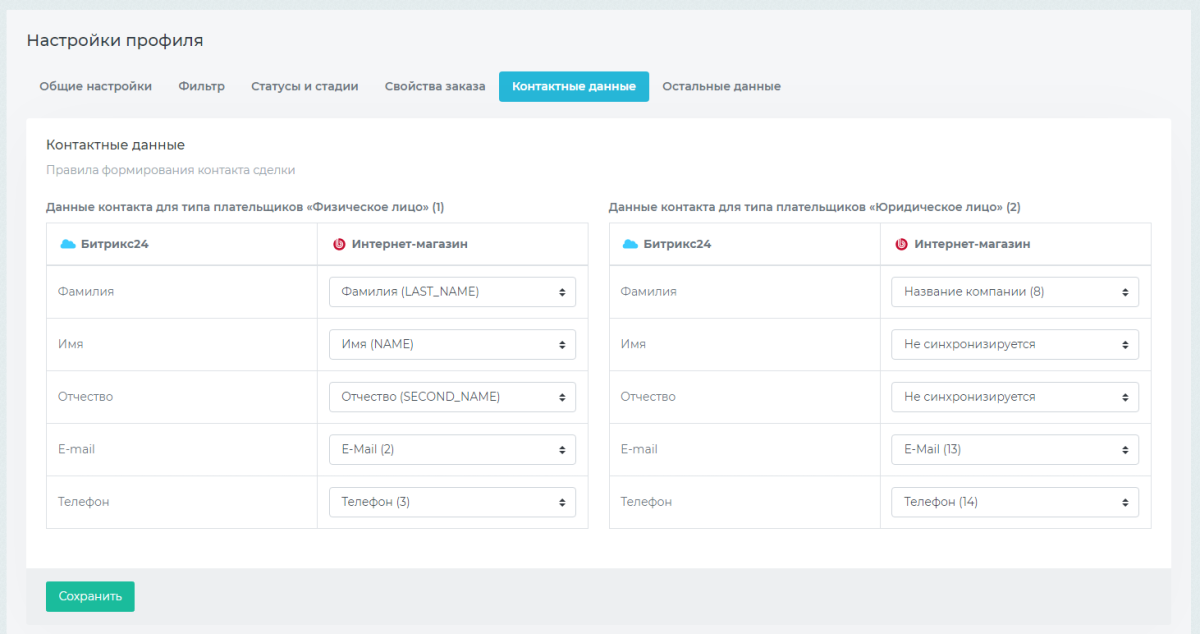Go to the Статусы и стадии tab
This screenshot has height=634, width=1200.
[x=304, y=87]
